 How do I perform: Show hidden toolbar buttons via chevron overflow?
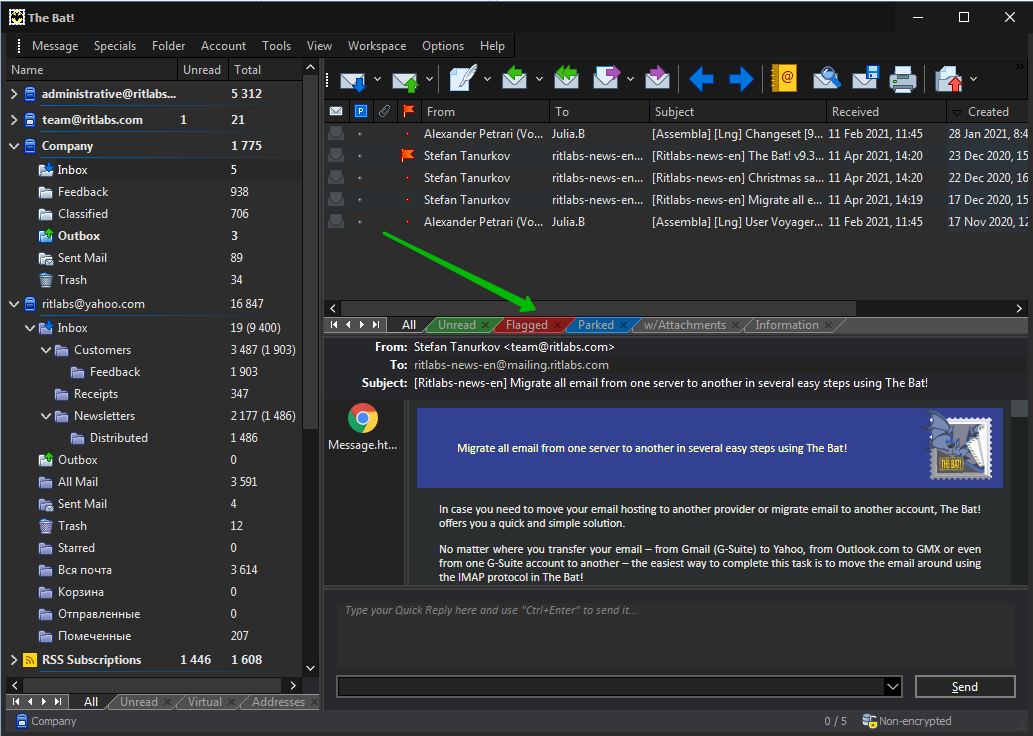pos(1020,67)
